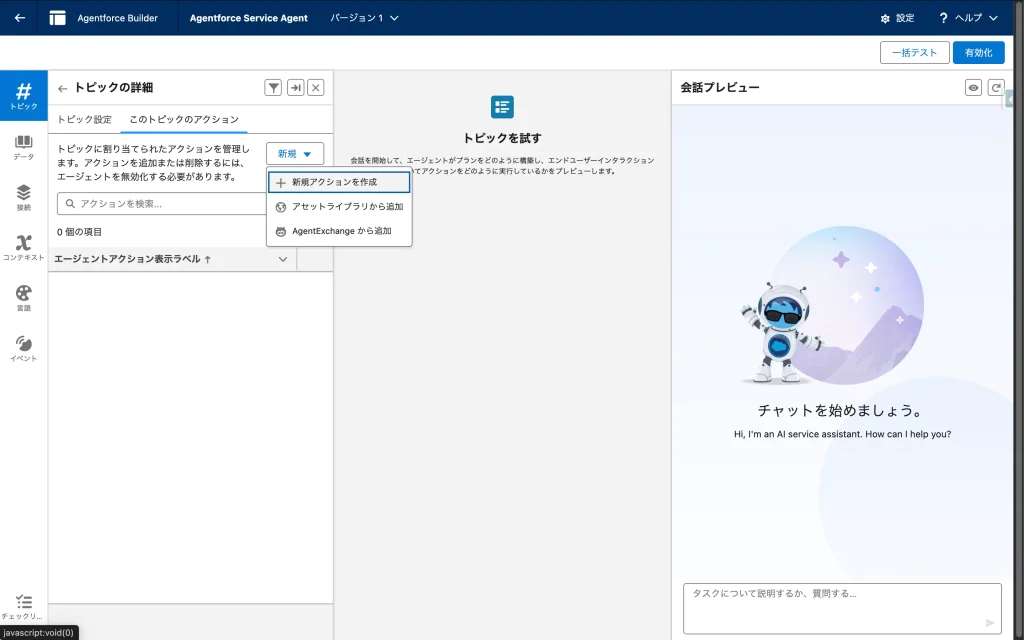Open the コンテキスト sidebar panel

coord(23,247)
